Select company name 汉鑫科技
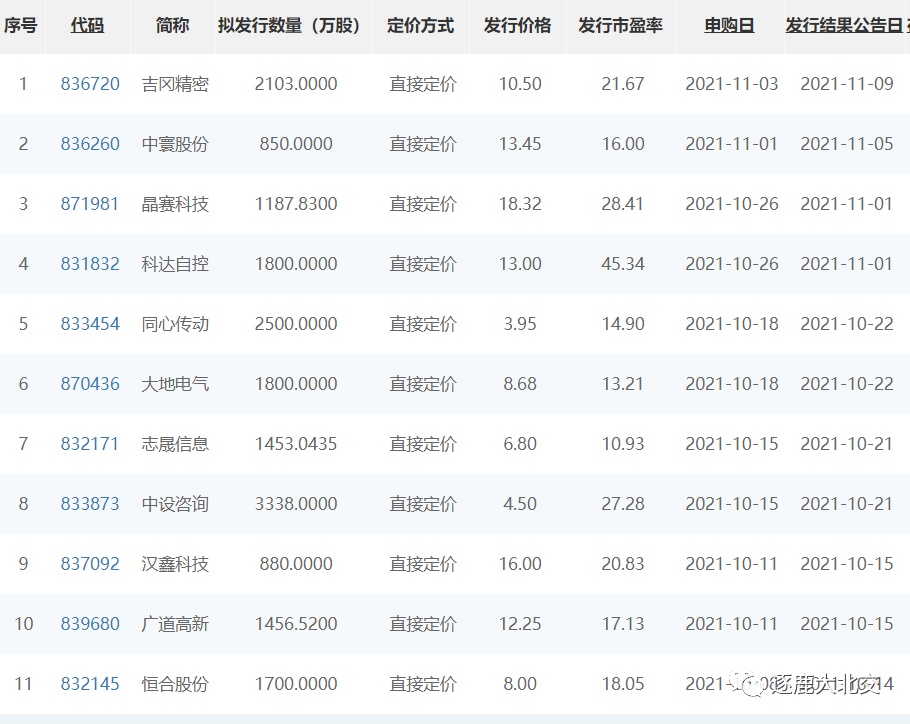Viewport: 910px width, 724px height. 175,564
